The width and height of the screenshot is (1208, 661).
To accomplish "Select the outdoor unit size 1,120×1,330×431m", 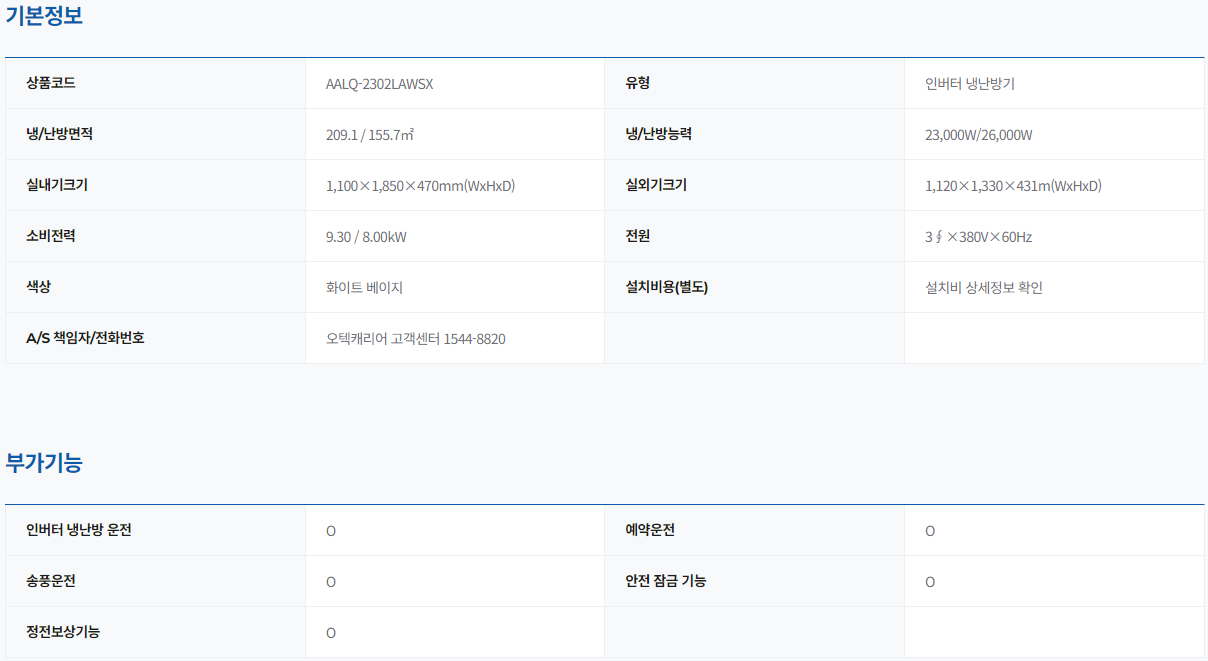I will click(x=1013, y=186).
